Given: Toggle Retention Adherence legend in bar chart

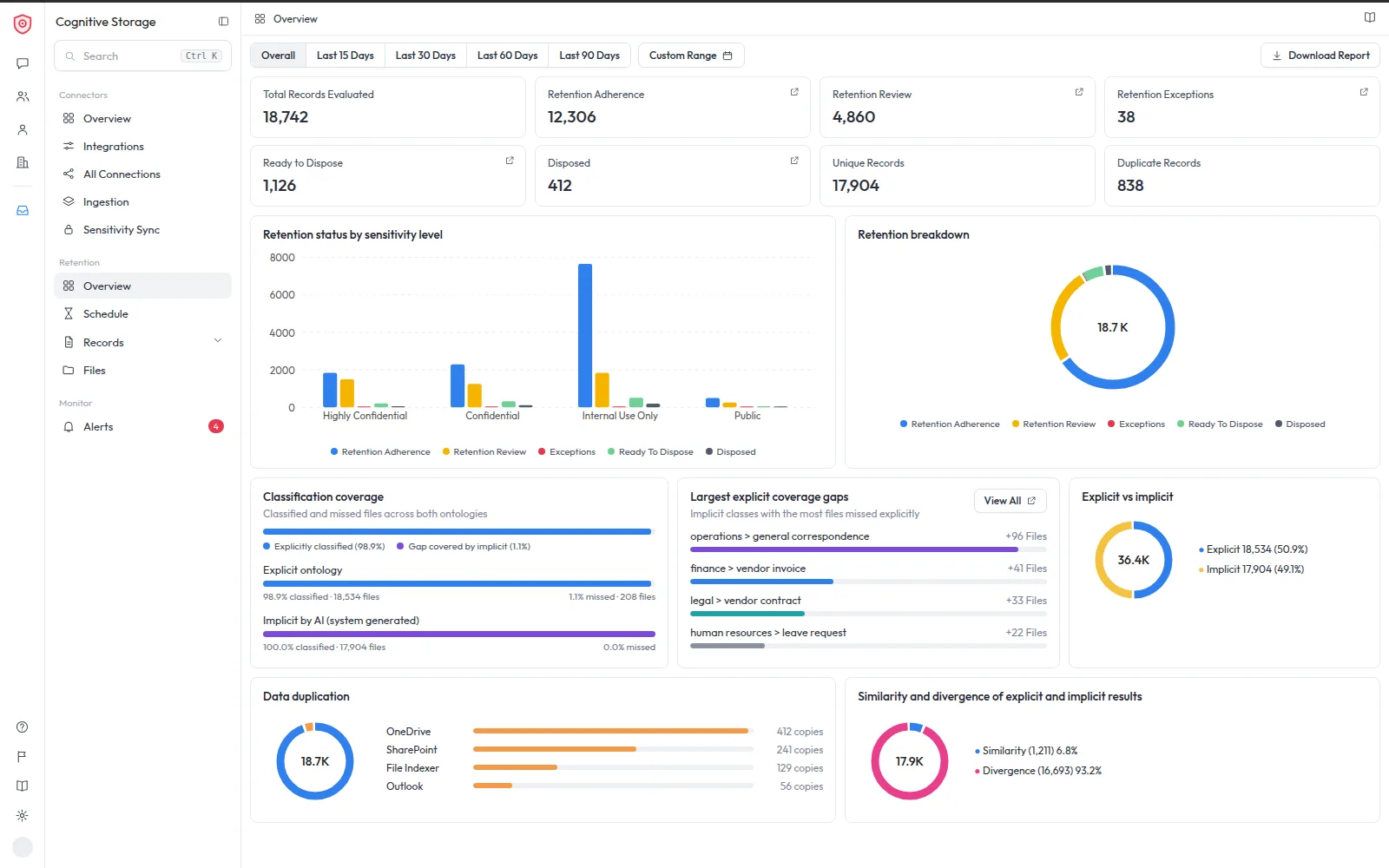Looking at the screenshot, I should (380, 452).
